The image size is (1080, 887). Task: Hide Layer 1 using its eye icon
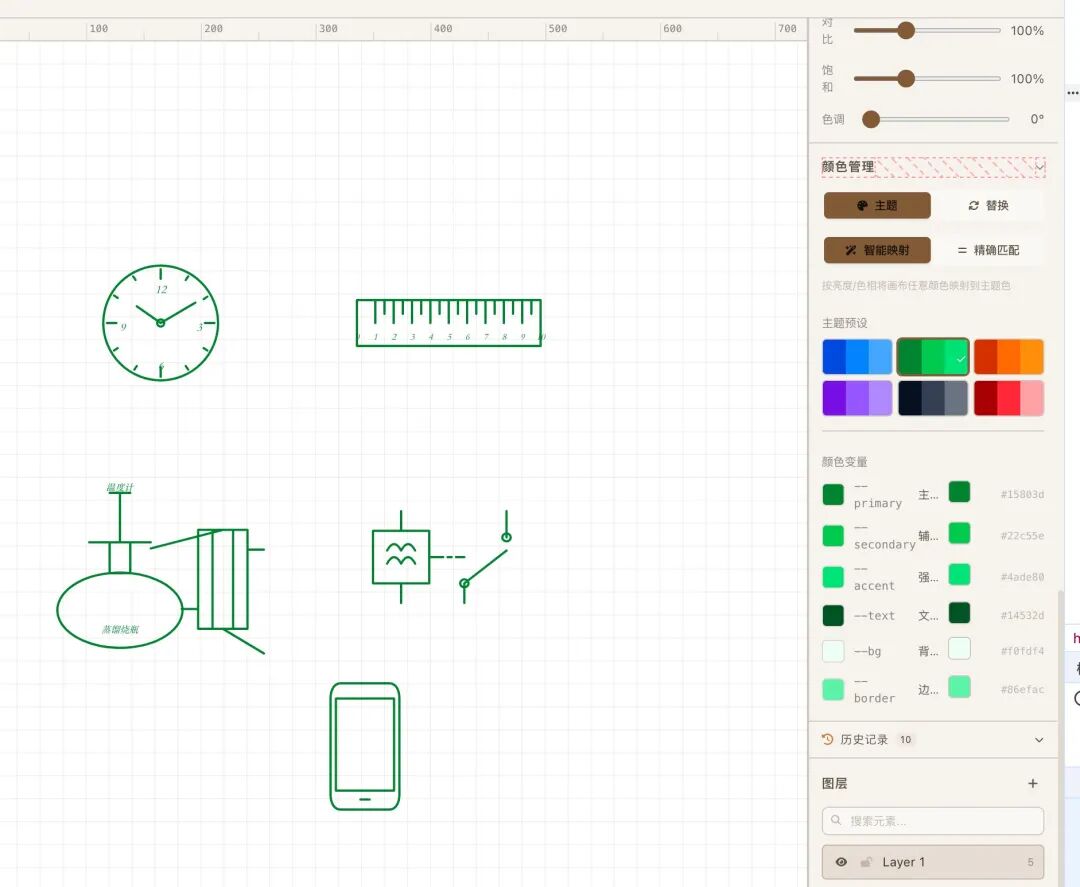[841, 862]
